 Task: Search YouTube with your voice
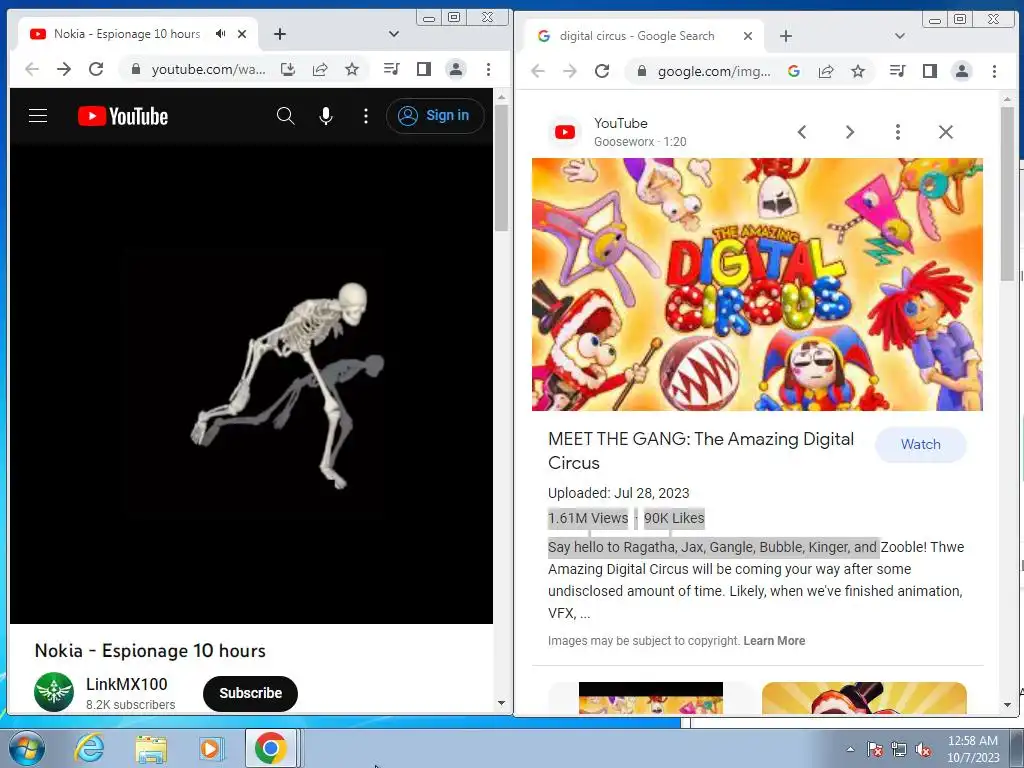[326, 116]
